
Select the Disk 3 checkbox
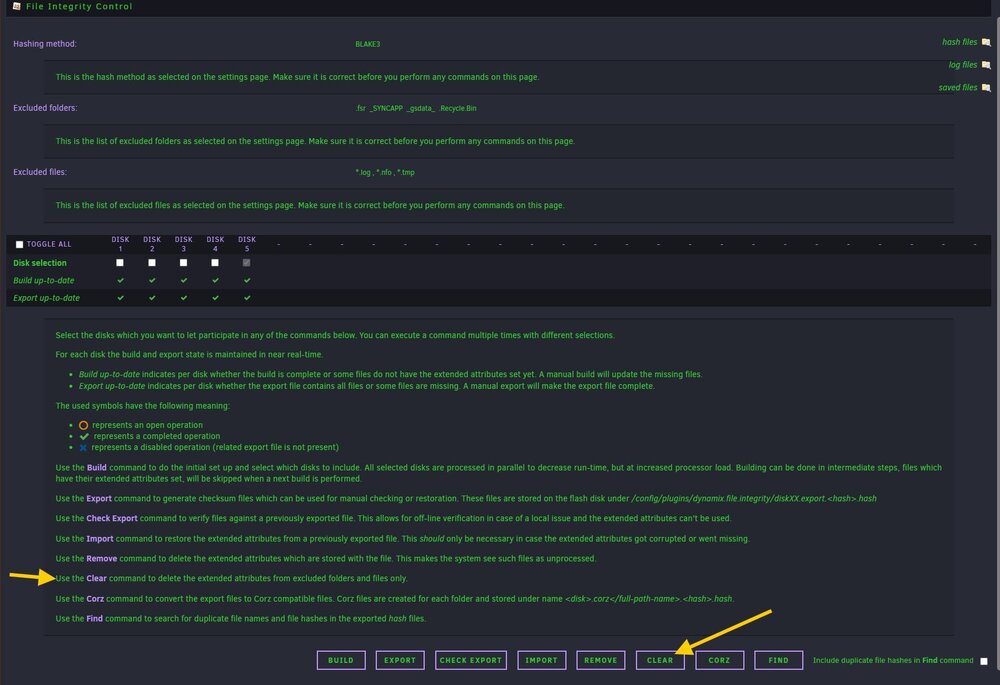coord(184,263)
